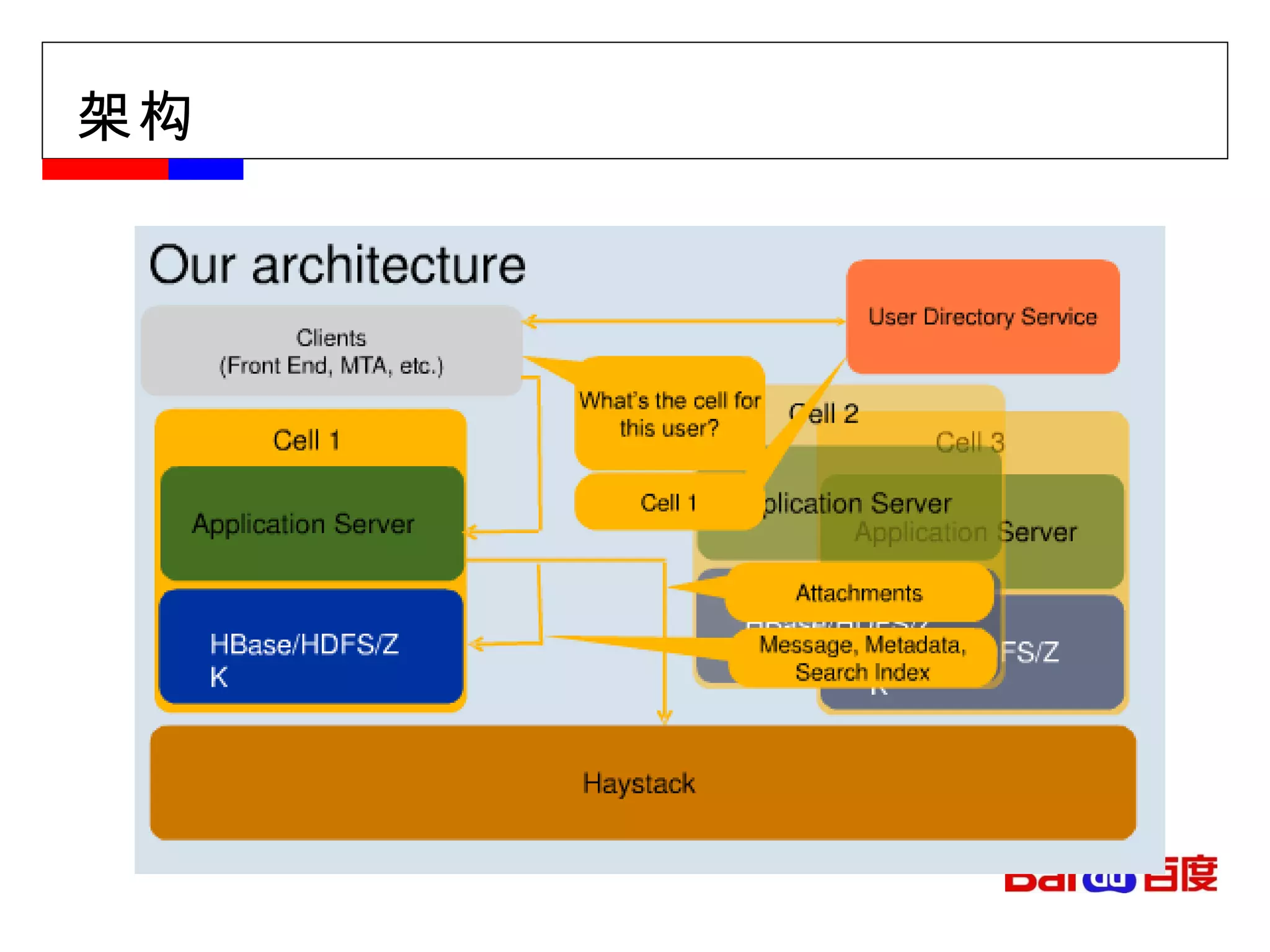The image size is (1270, 952).
Task: Click the arrowhead pointing at HBase block
Action: coord(476,644)
